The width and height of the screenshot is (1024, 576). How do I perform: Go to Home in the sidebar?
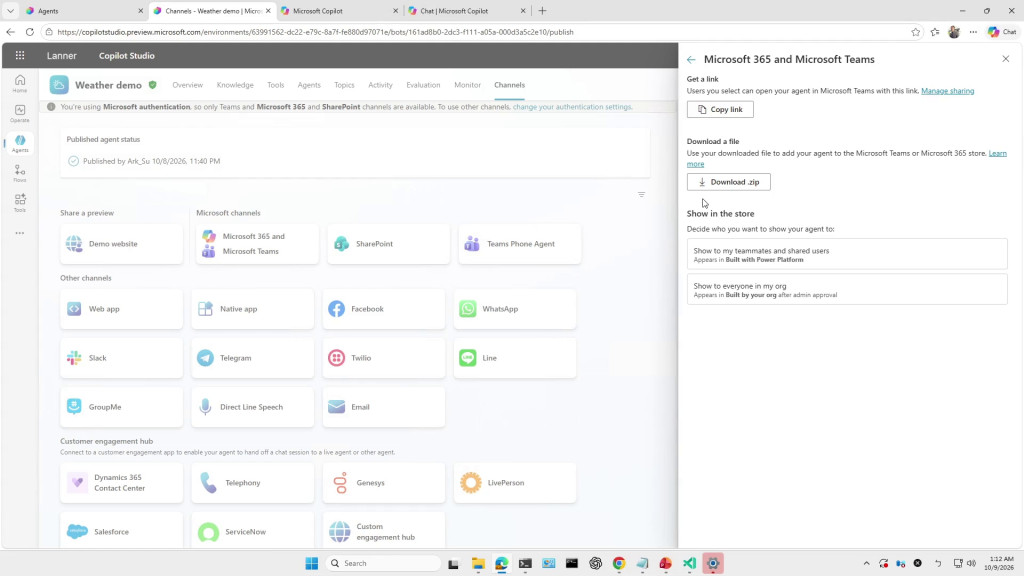coord(20,83)
